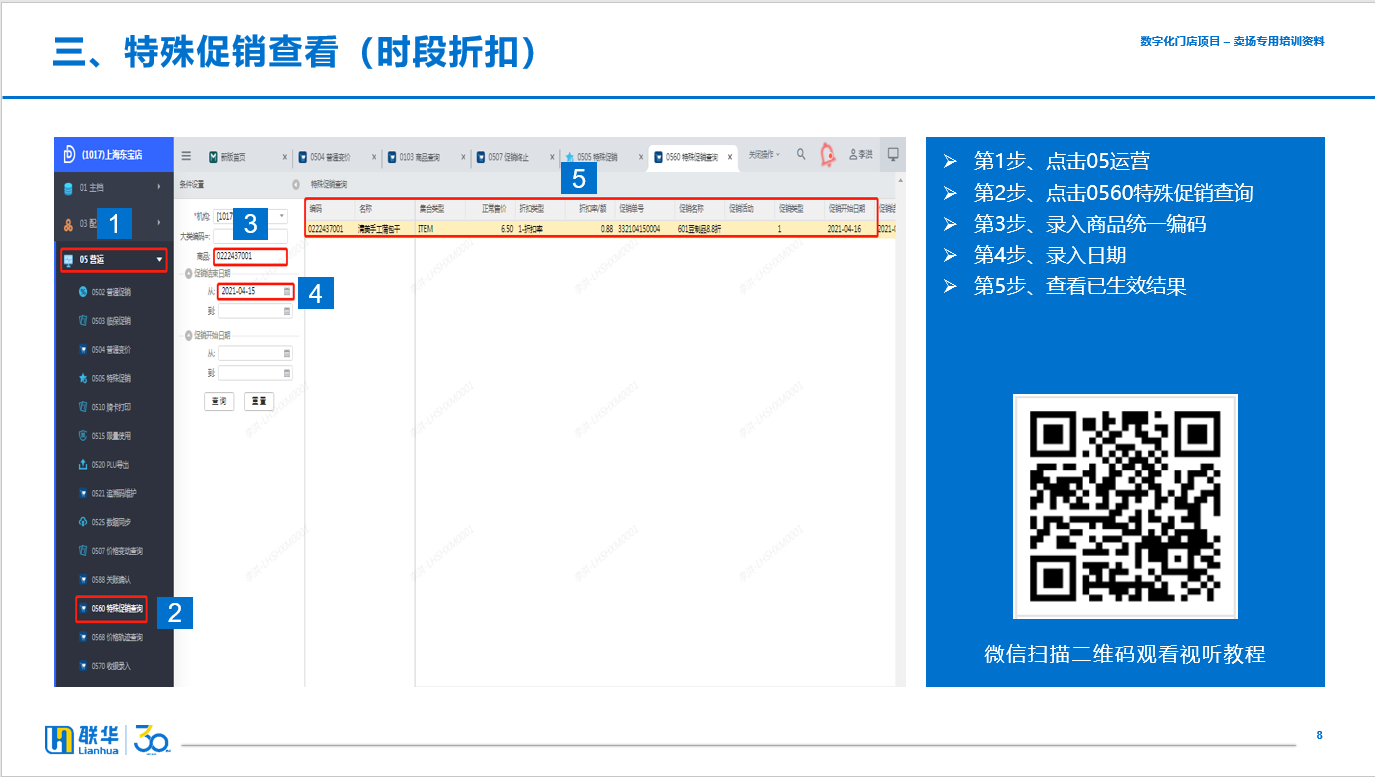Switch to the 新版首页 tab
The image size is (1375, 777).
tap(233, 157)
